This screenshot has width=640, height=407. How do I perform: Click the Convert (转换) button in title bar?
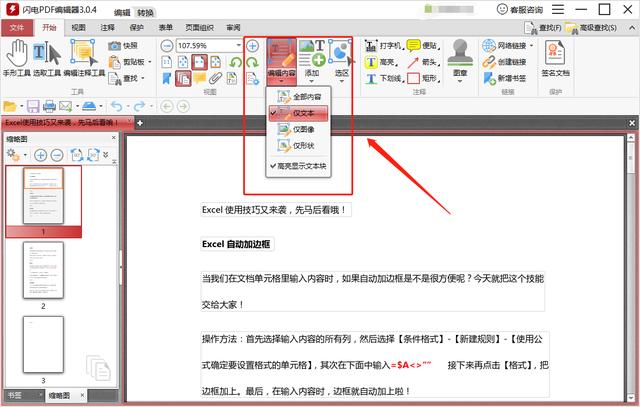(x=145, y=13)
